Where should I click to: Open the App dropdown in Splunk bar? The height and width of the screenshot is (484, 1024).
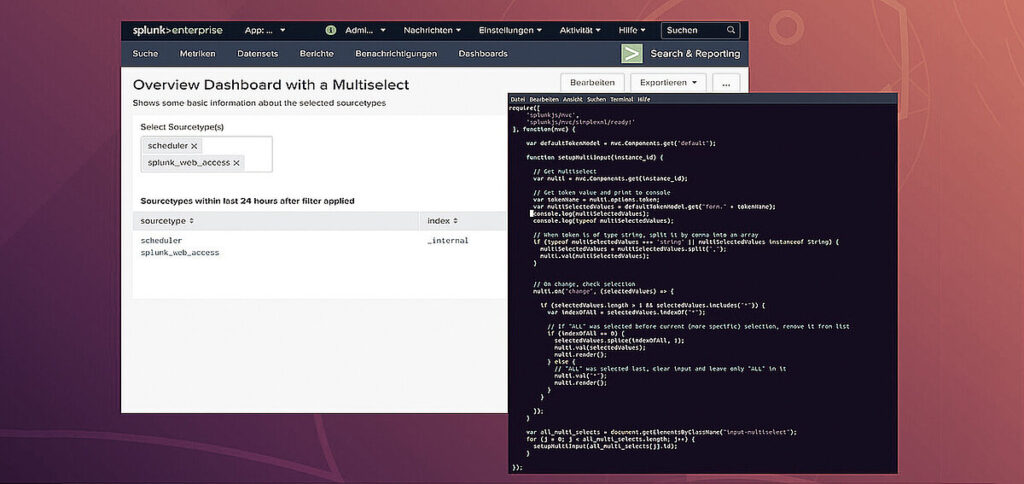(265, 30)
